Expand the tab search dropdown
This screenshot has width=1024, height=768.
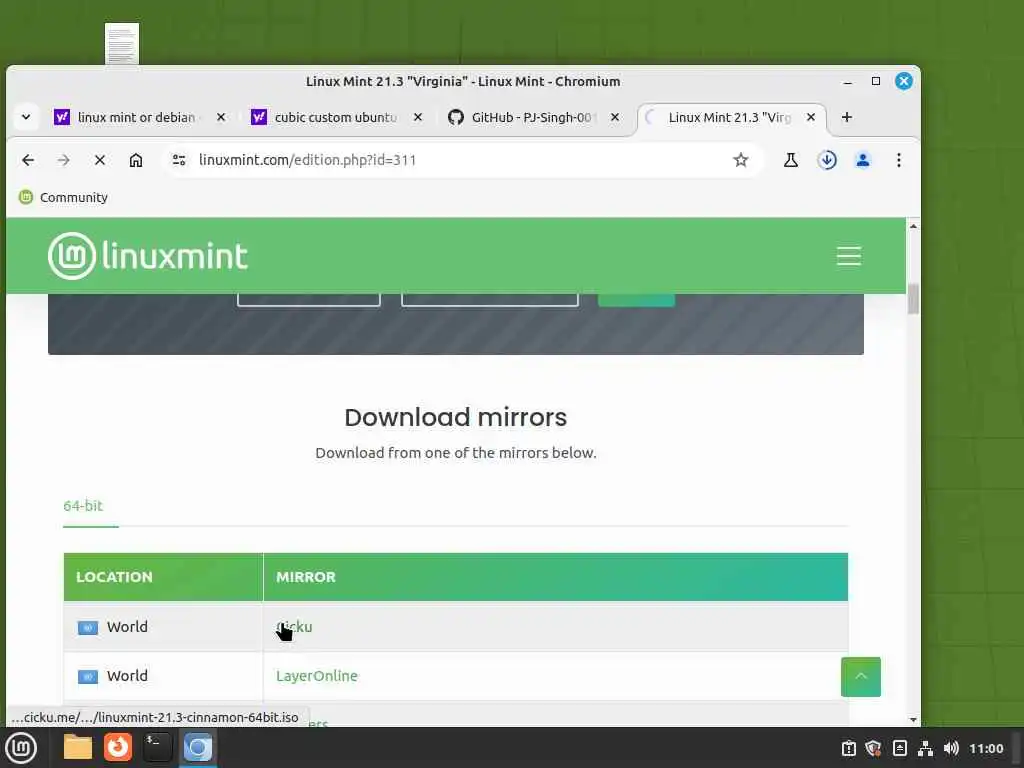(x=26, y=118)
